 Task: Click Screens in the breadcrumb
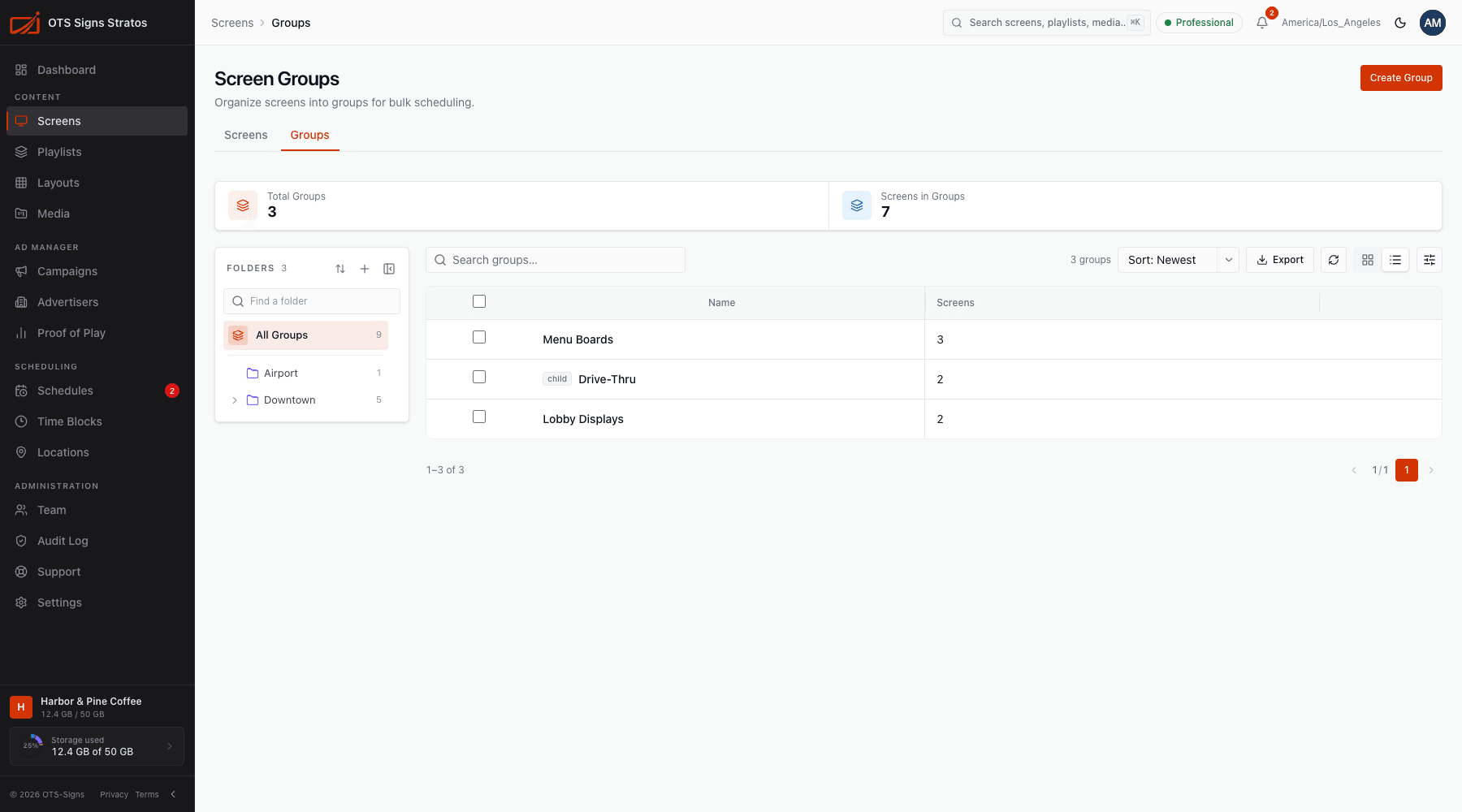pyautogui.click(x=232, y=23)
